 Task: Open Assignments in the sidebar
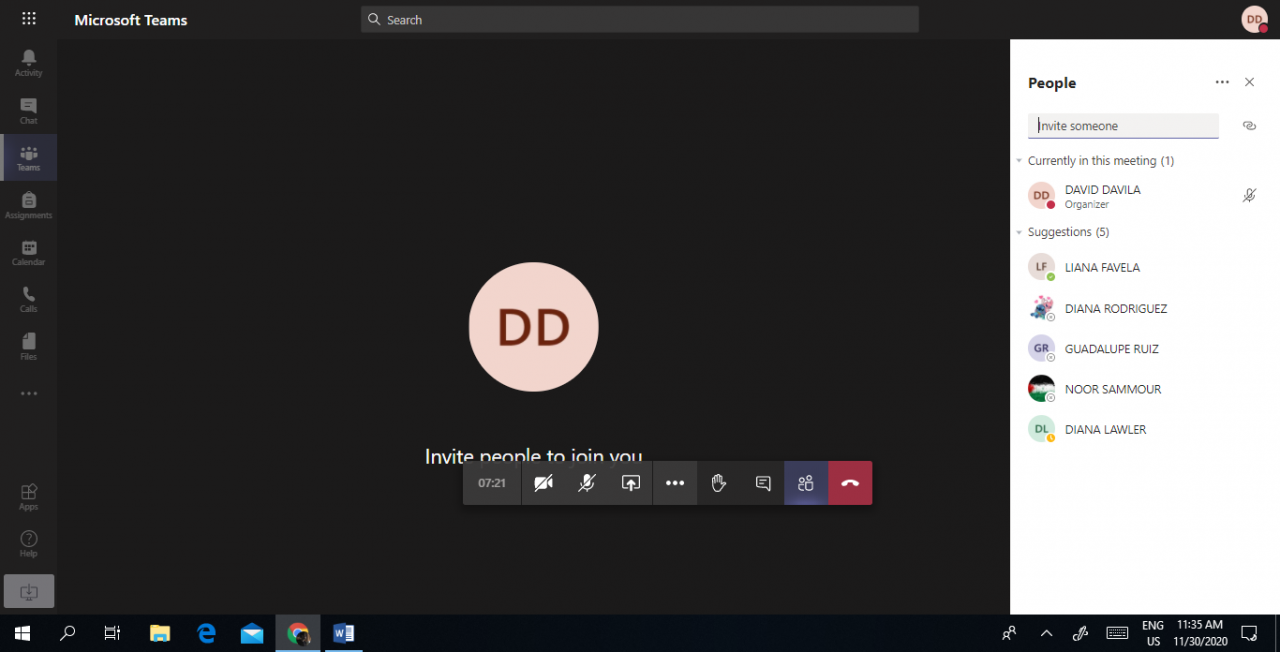[28, 205]
